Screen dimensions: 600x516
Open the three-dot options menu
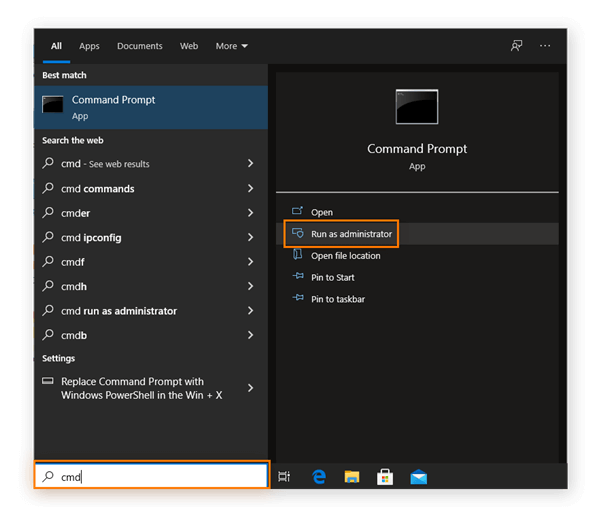click(x=545, y=46)
